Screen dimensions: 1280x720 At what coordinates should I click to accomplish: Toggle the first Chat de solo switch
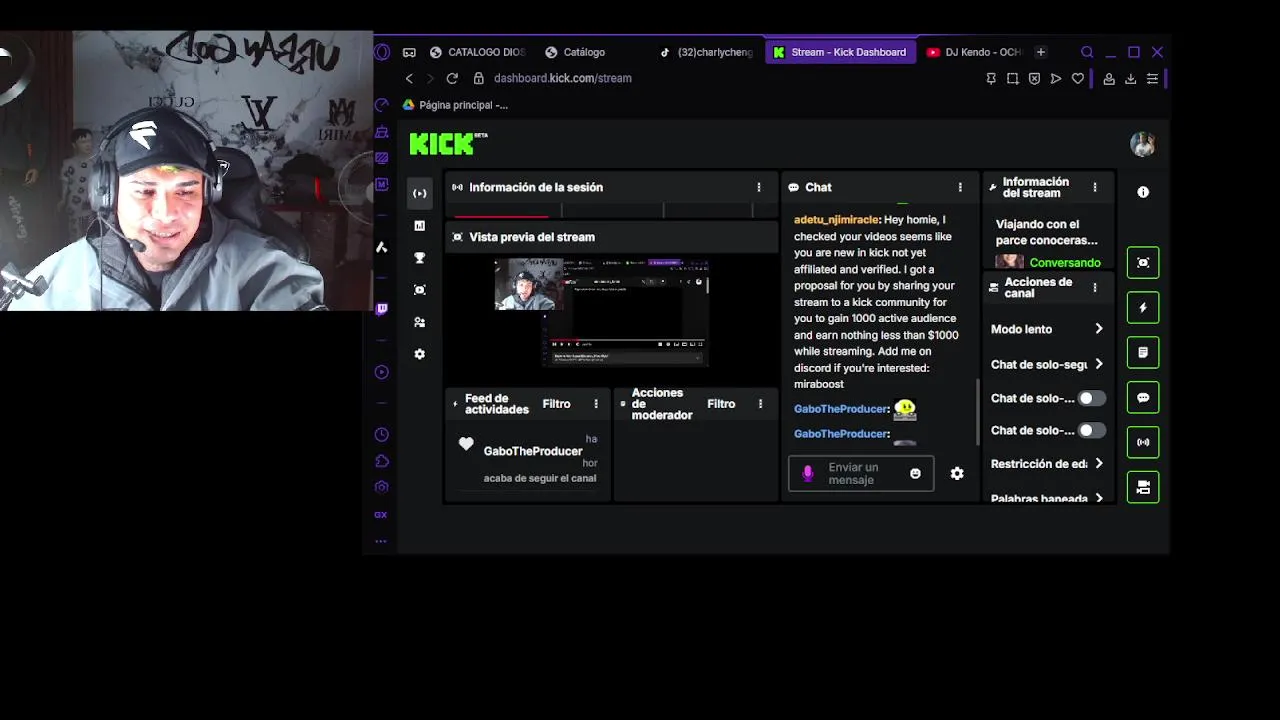[1091, 398]
